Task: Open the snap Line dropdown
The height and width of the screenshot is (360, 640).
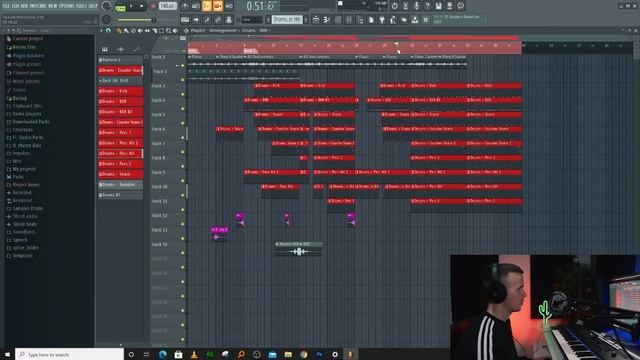Action: pos(252,20)
